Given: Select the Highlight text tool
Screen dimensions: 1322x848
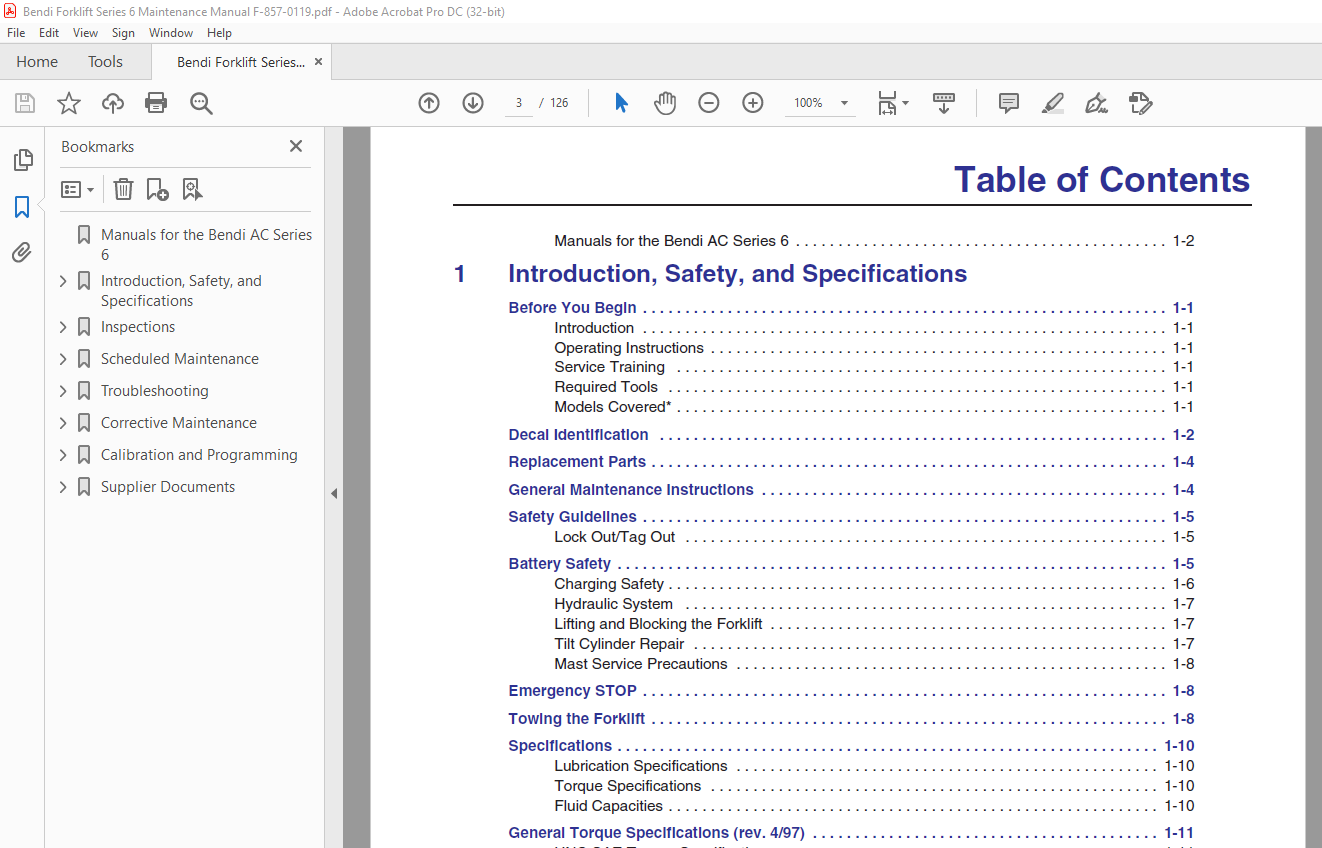Looking at the screenshot, I should (1052, 103).
